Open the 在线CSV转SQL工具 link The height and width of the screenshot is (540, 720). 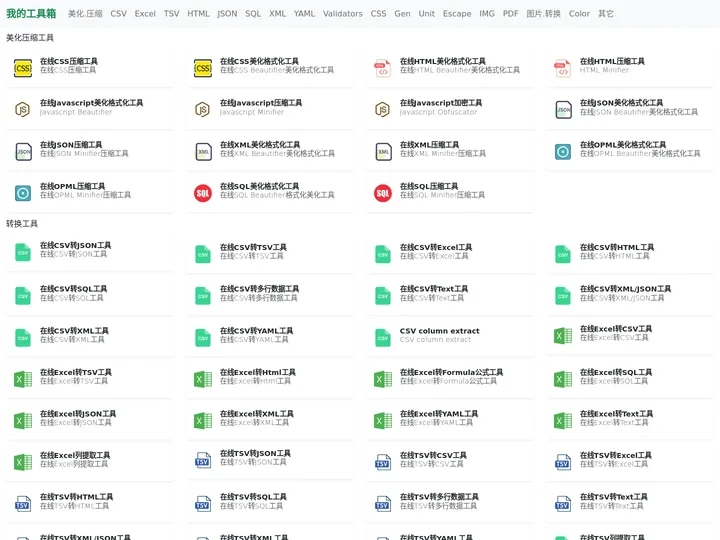coord(73,289)
